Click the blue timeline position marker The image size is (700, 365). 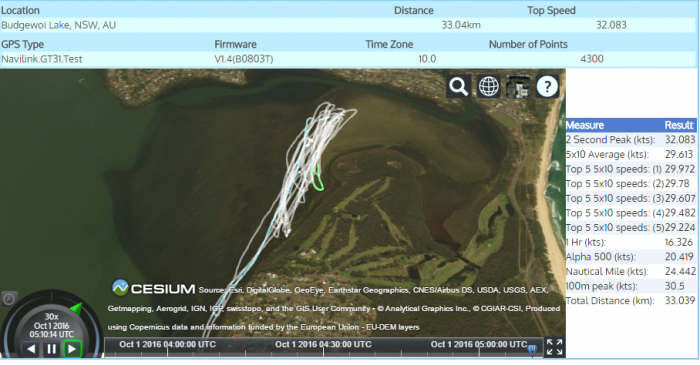[532, 350]
